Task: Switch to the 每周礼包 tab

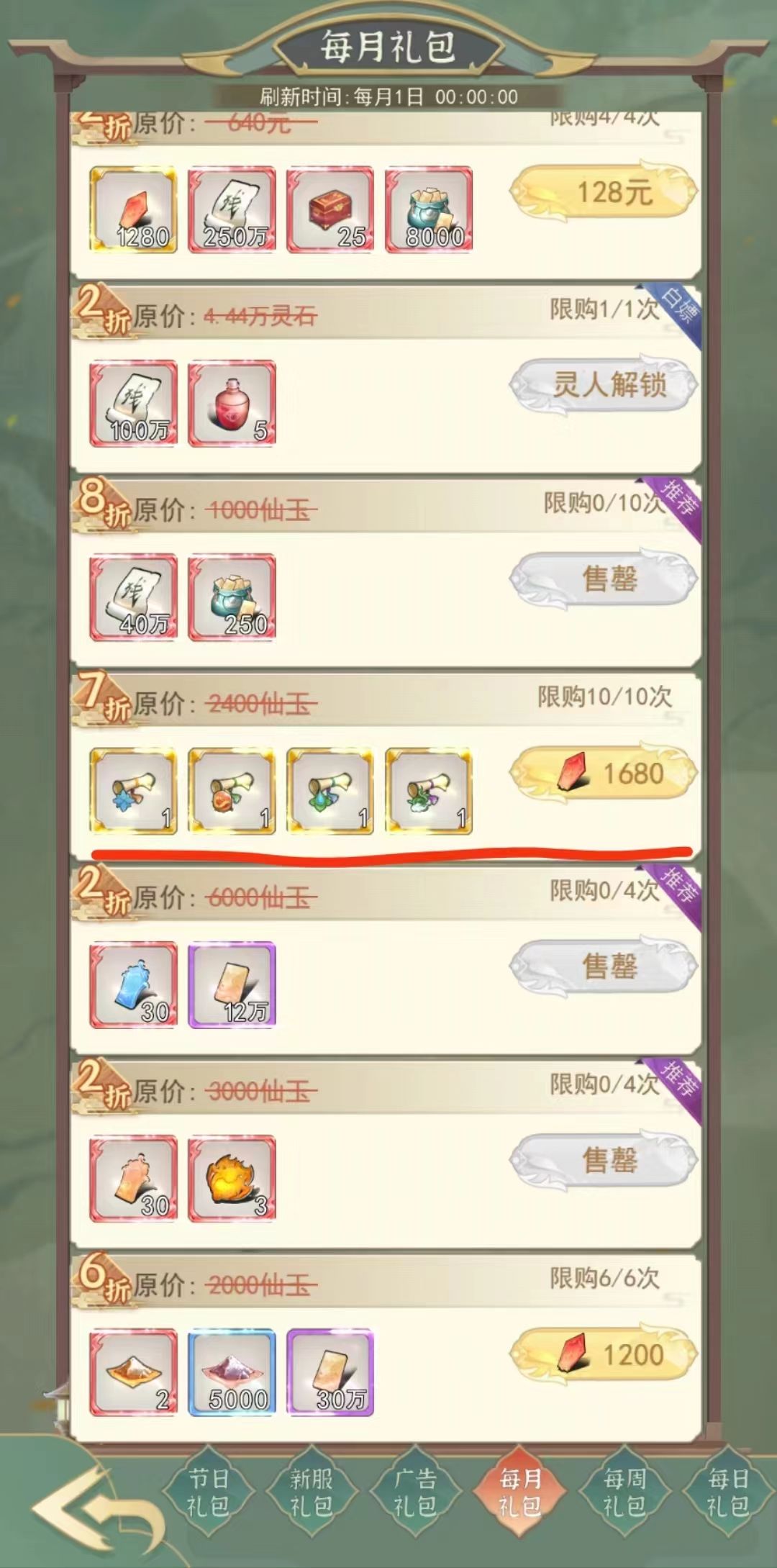Action: 624,1492
